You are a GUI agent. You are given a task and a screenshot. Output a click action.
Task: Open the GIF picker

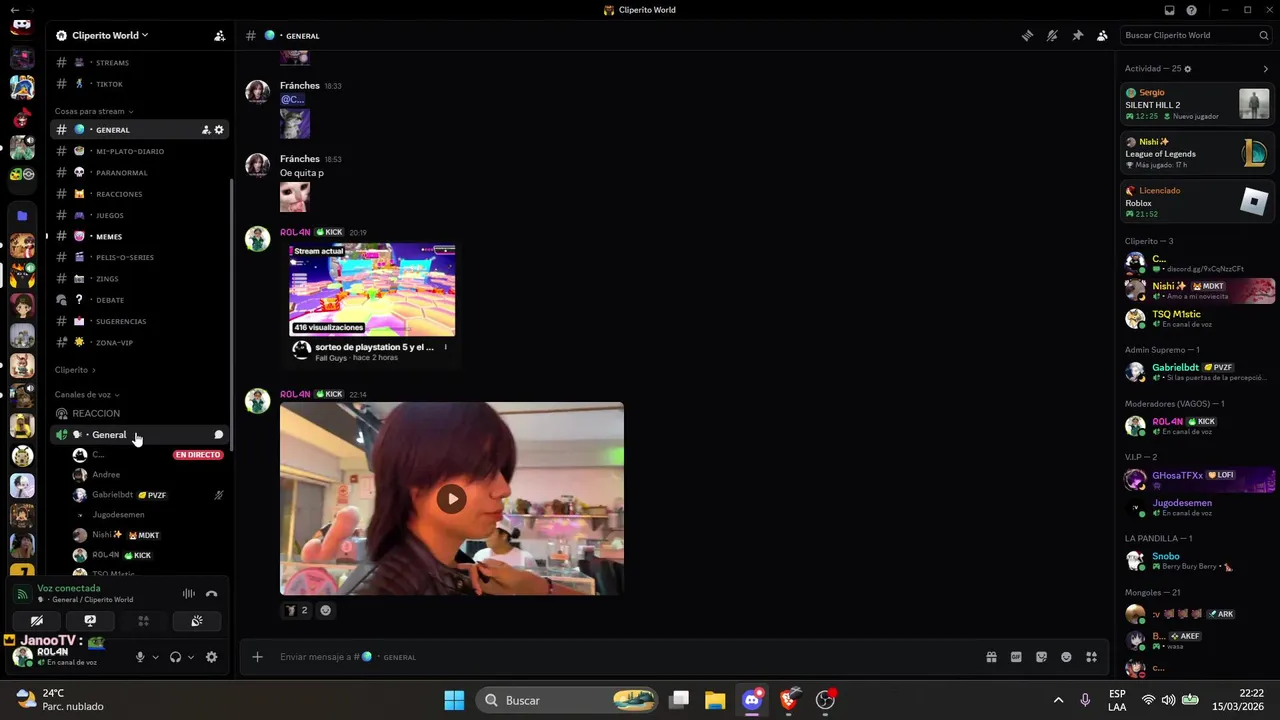(1016, 657)
